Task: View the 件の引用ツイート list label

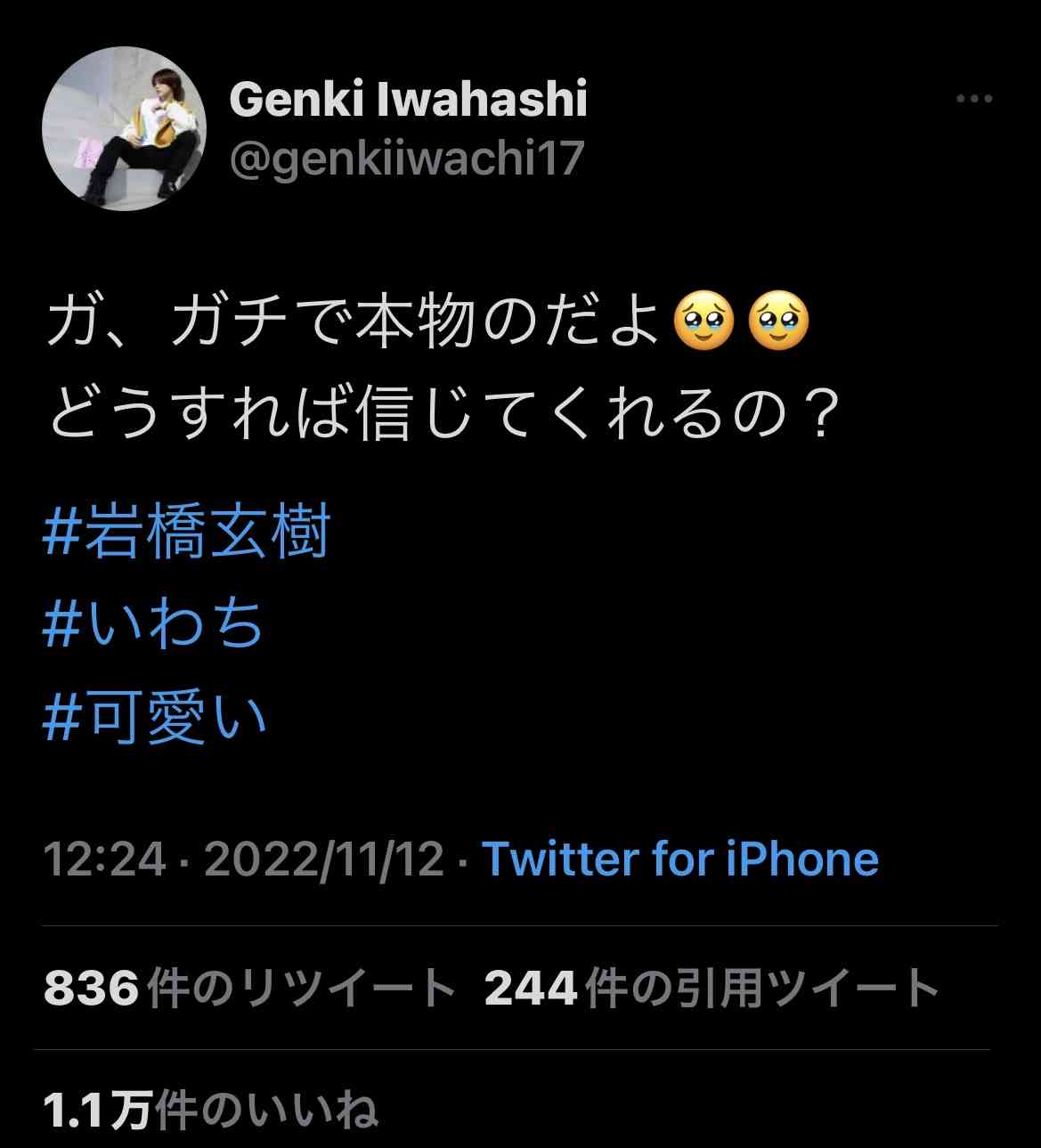Action: tap(763, 988)
